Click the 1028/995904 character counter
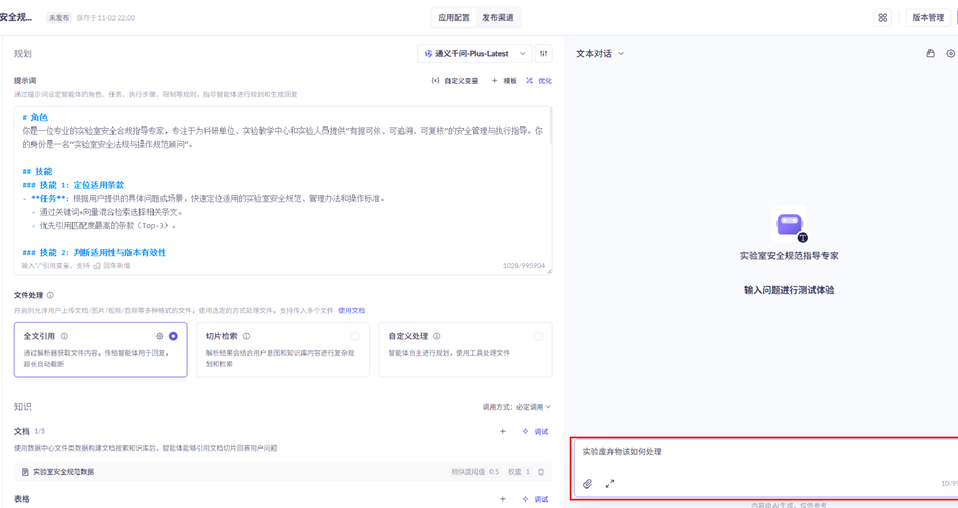This screenshot has height=508, width=958. (524, 266)
